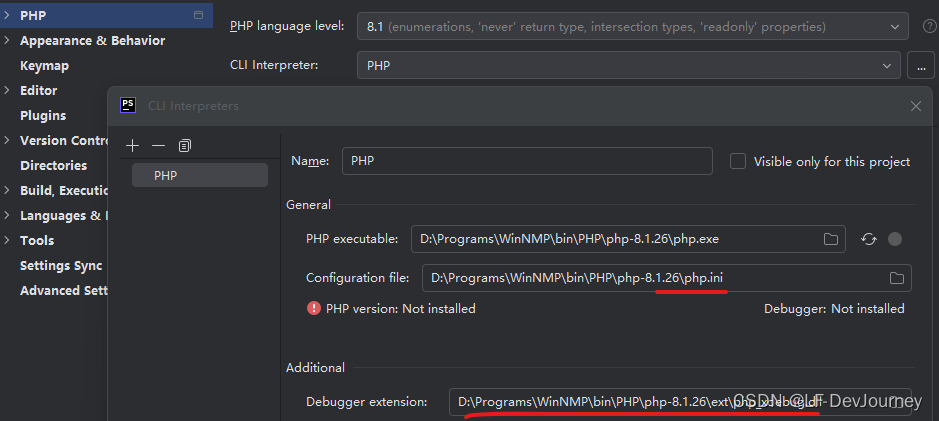Image resolution: width=939 pixels, height=421 pixels.
Task: Select the PHP interpreter in list
Action: (x=200, y=175)
